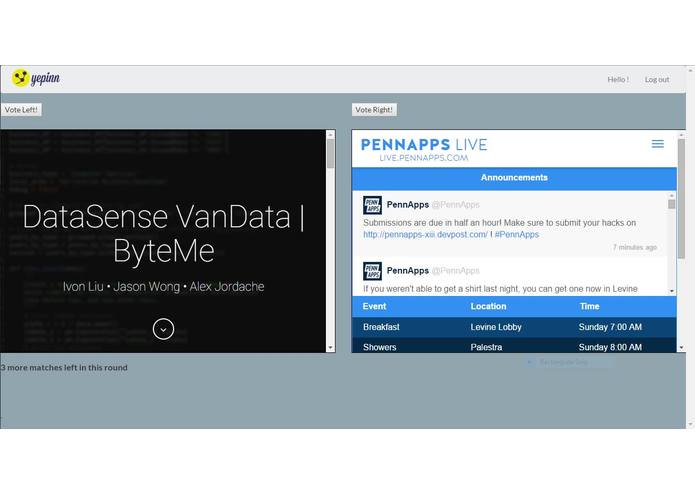
Task: Click the left panel scrollbar thumb
Action: click(331, 154)
